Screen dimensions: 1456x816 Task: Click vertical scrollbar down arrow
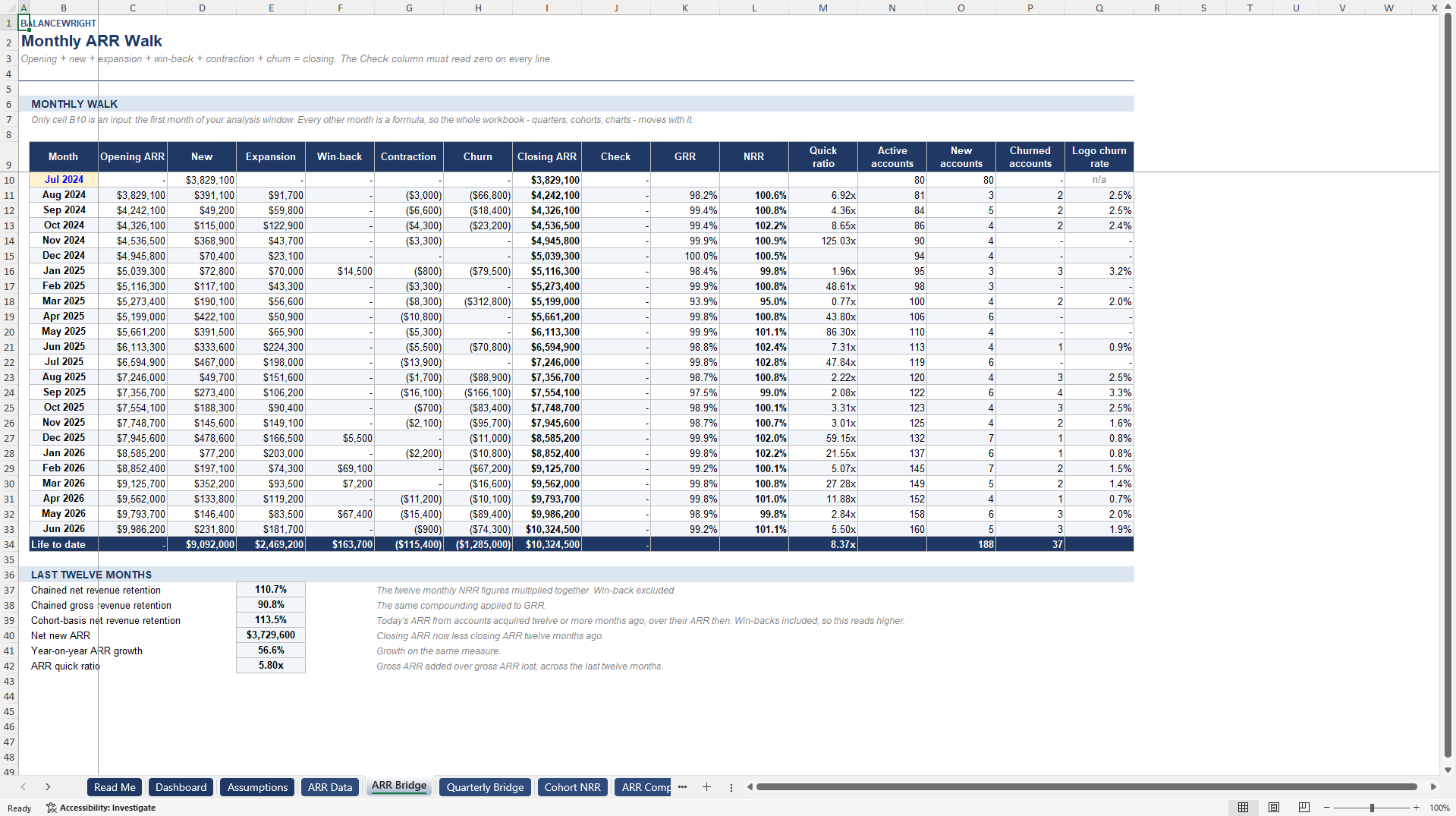pyautogui.click(x=1448, y=770)
